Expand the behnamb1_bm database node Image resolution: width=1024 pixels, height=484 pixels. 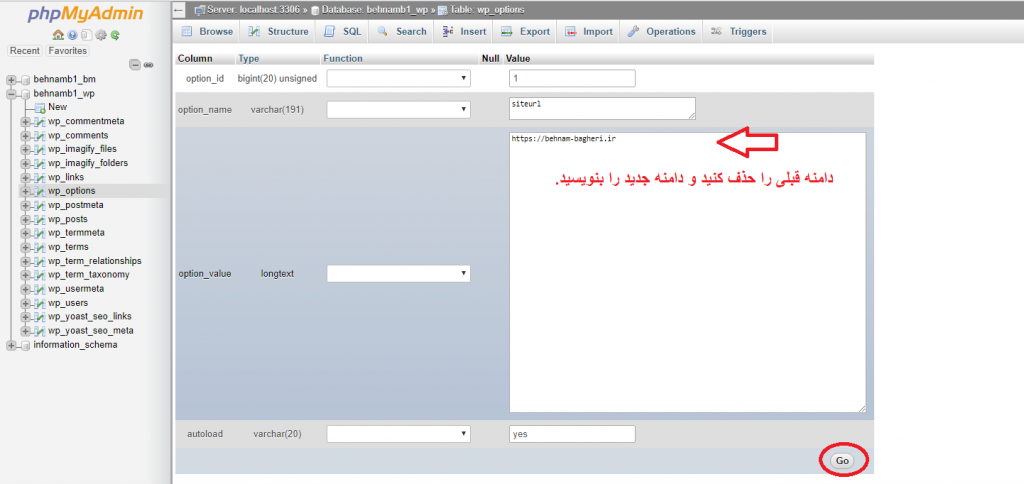[x=11, y=80]
